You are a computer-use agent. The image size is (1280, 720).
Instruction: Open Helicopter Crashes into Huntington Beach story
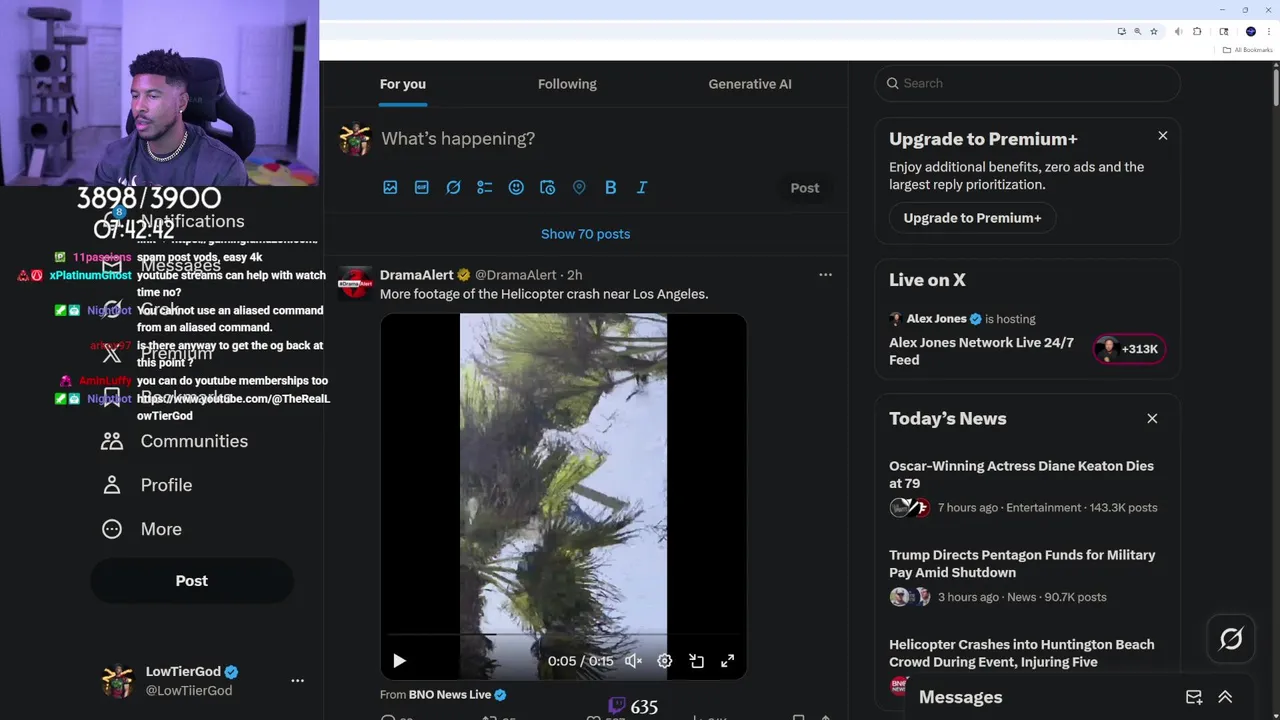click(1021, 653)
